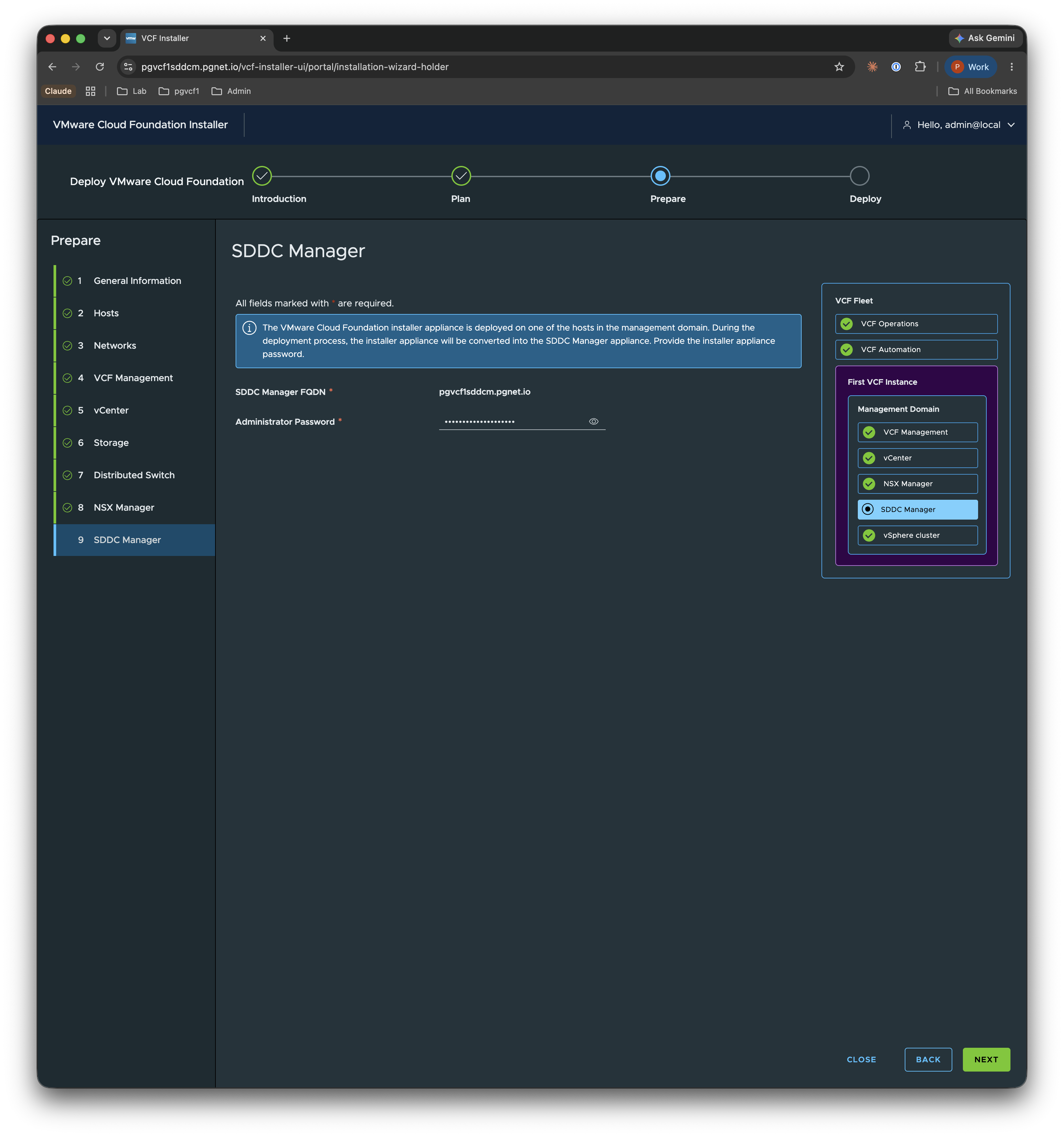Image resolution: width=1064 pixels, height=1137 pixels.
Task: Select step 8 NSX Manager in sidebar
Action: pyautogui.click(x=134, y=508)
